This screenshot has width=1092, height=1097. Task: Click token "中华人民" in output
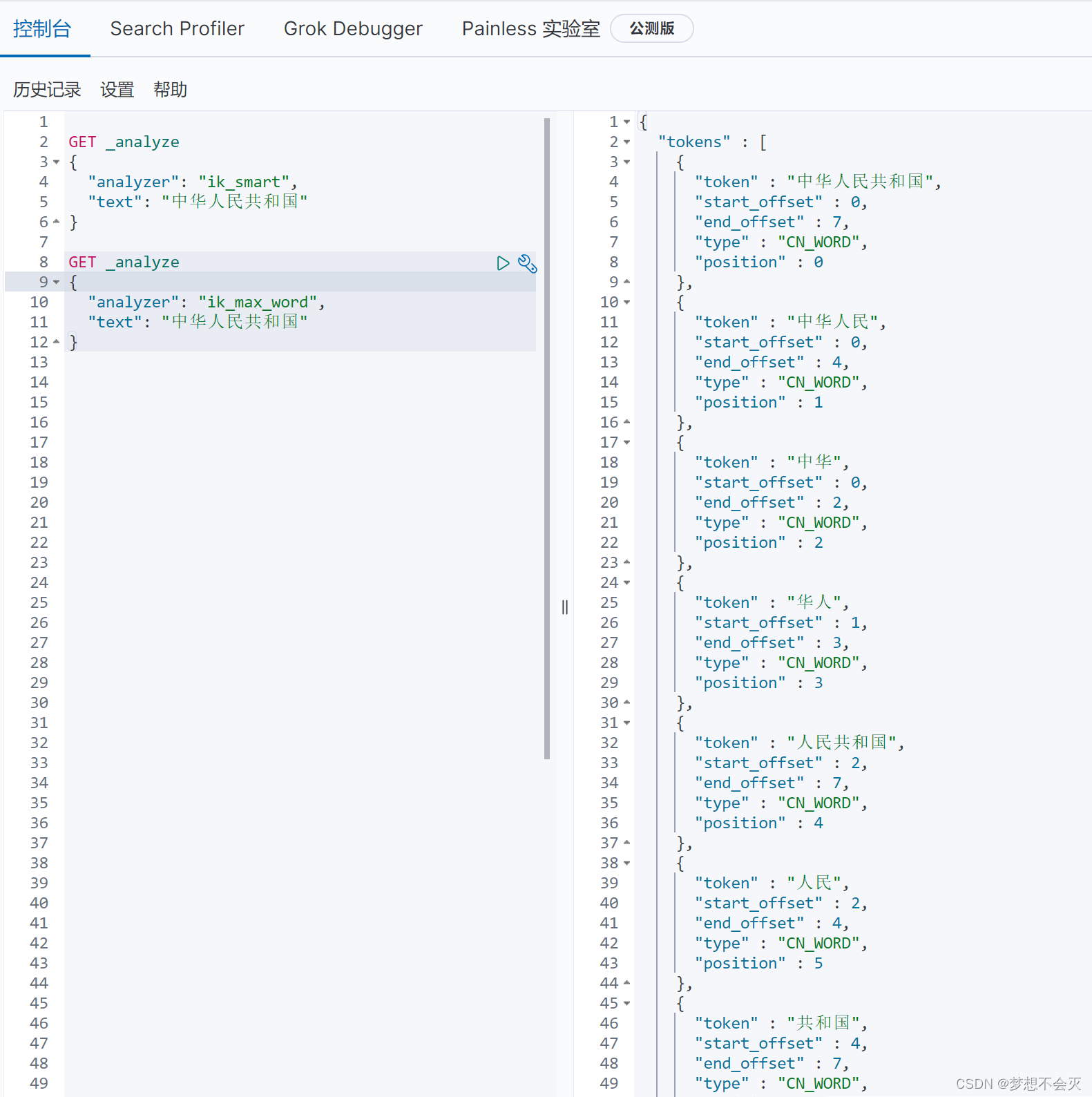click(833, 323)
